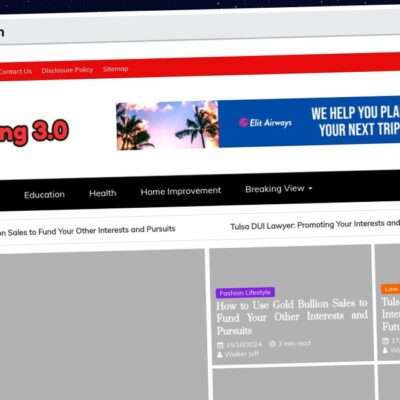Click the post date 16/10/2024
The height and width of the screenshot is (400, 400).
click(244, 345)
